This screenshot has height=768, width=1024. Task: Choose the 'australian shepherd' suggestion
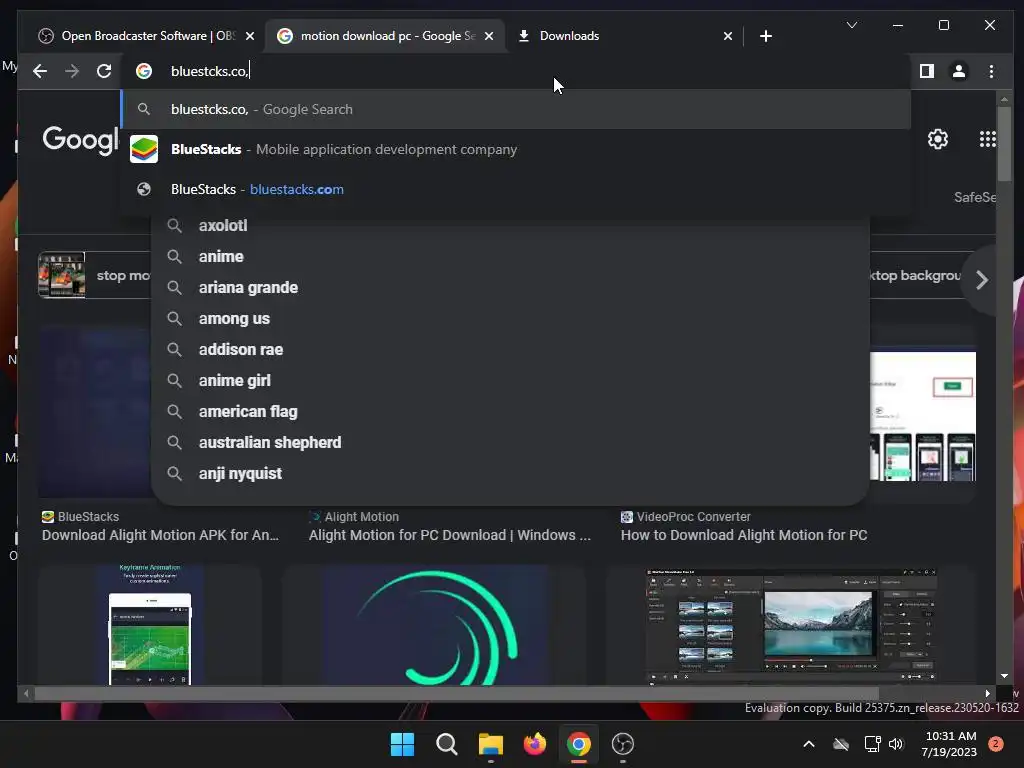(x=509, y=443)
